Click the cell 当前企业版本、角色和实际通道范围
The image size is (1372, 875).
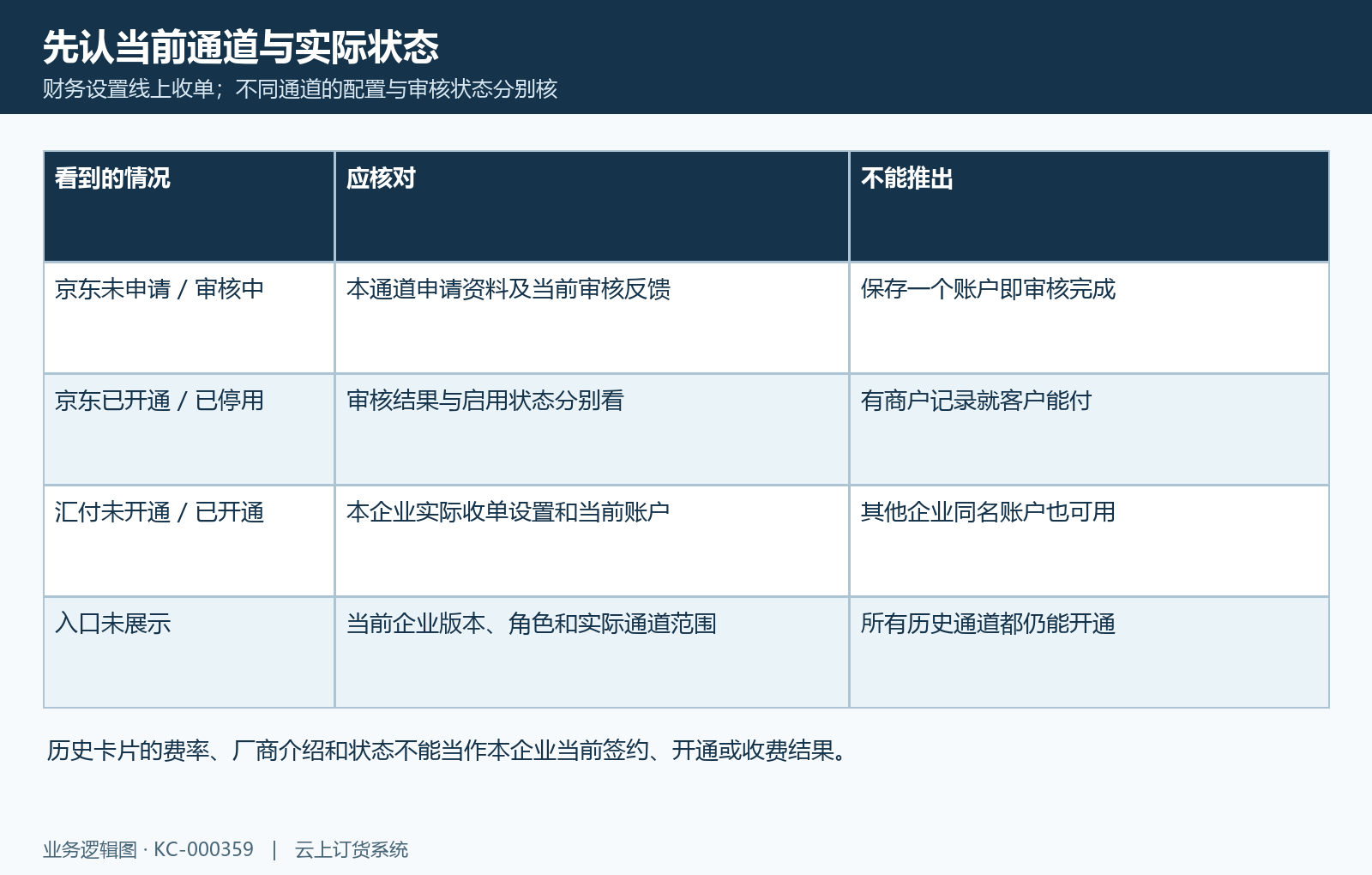[593, 653]
